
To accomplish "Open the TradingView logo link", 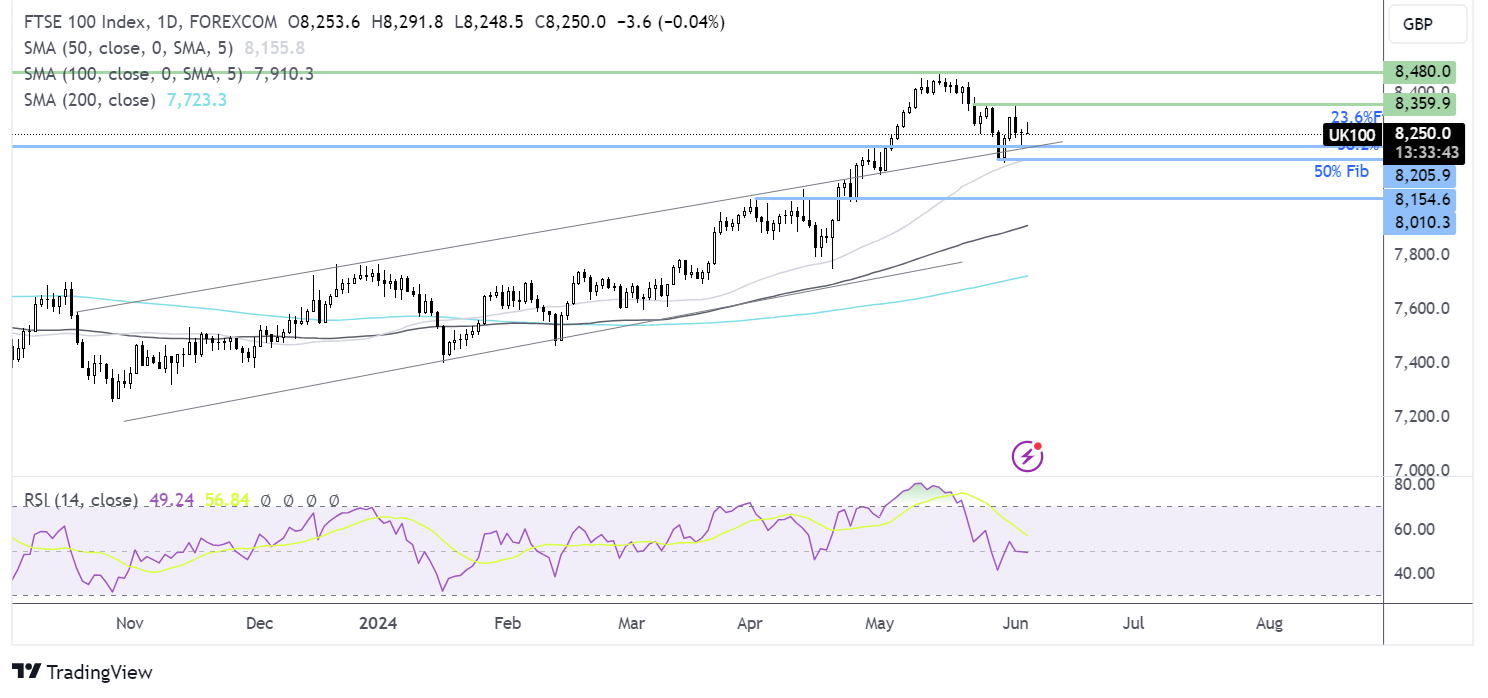I will (x=82, y=672).
